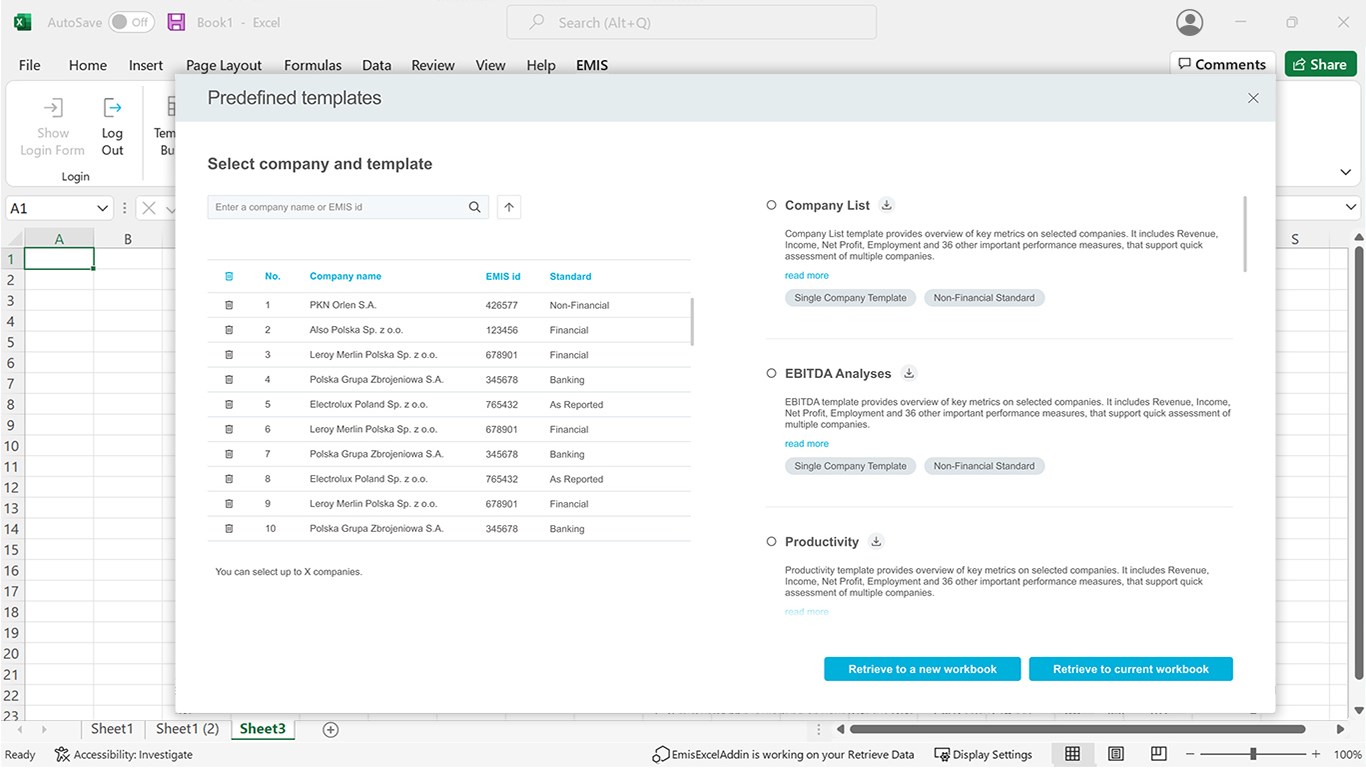
Task: Click the 'Standard' column header
Action: tap(570, 276)
